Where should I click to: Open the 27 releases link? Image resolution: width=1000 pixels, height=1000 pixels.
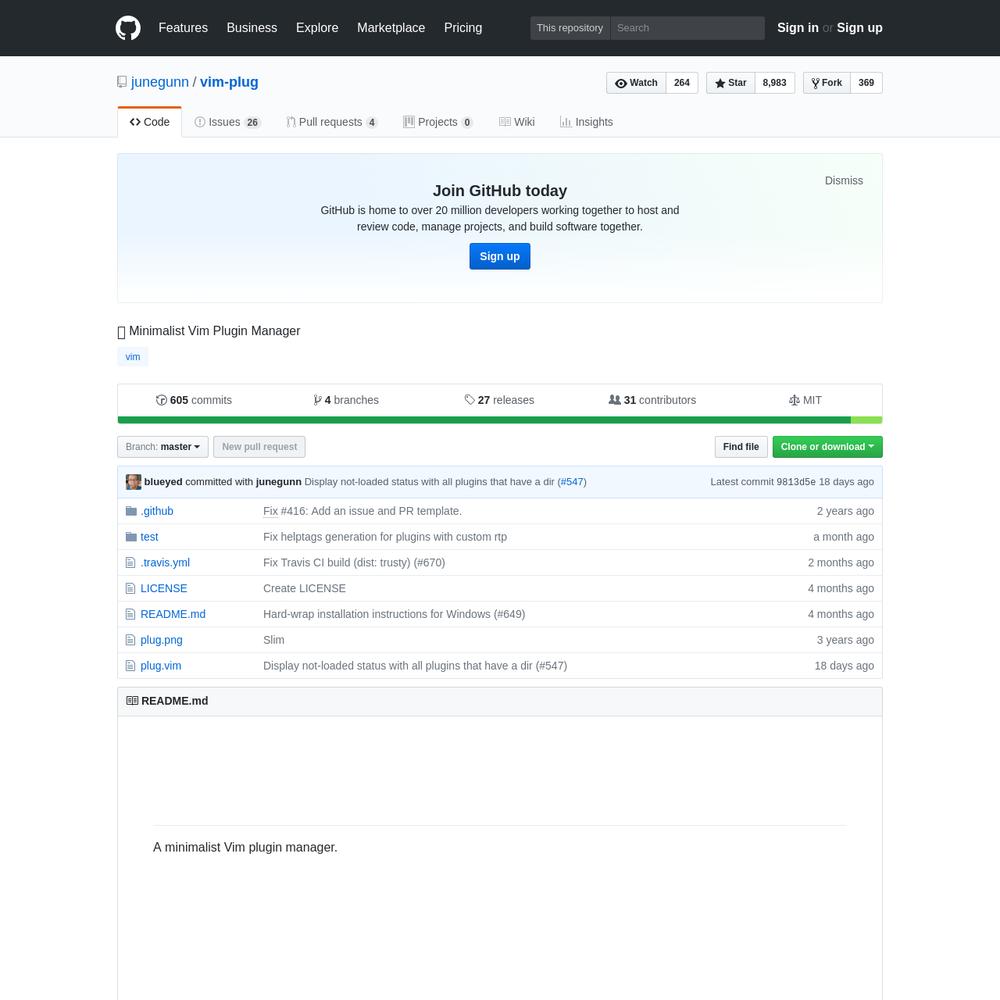click(499, 400)
